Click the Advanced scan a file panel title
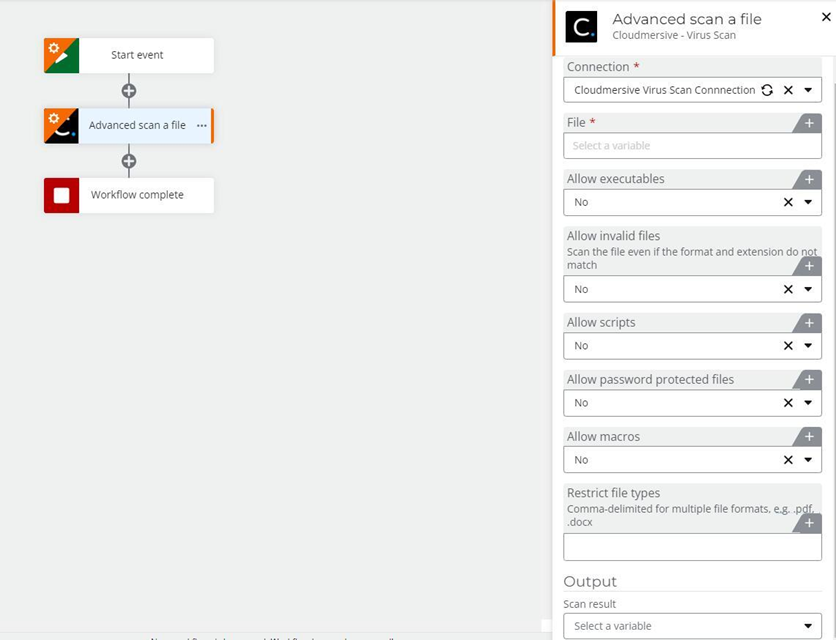This screenshot has height=640, width=836. (687, 19)
